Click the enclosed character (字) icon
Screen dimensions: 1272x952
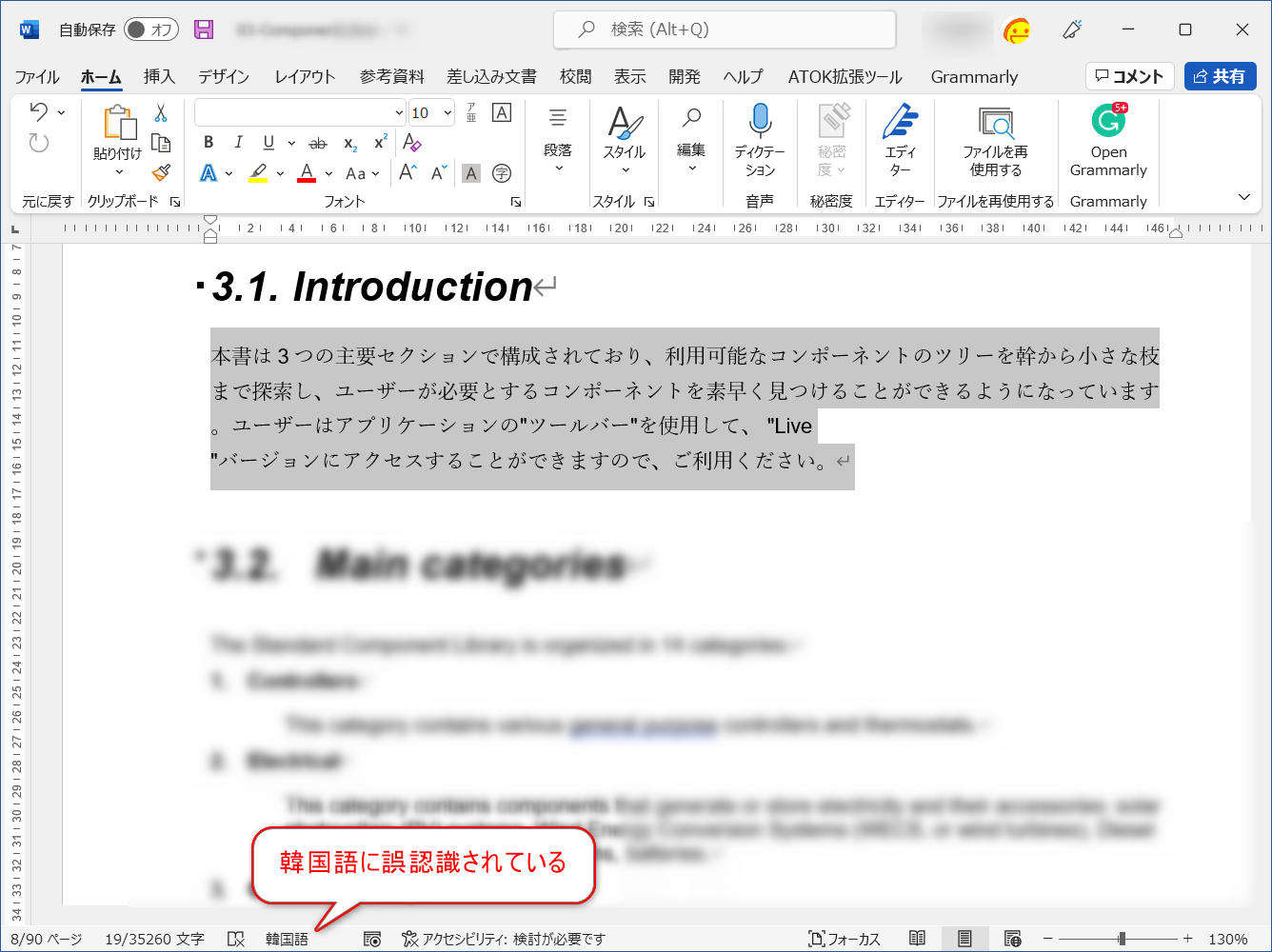click(x=502, y=173)
